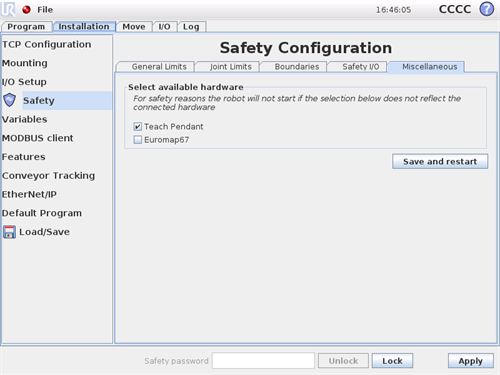
Task: Click the Unlock button
Action: (343, 361)
